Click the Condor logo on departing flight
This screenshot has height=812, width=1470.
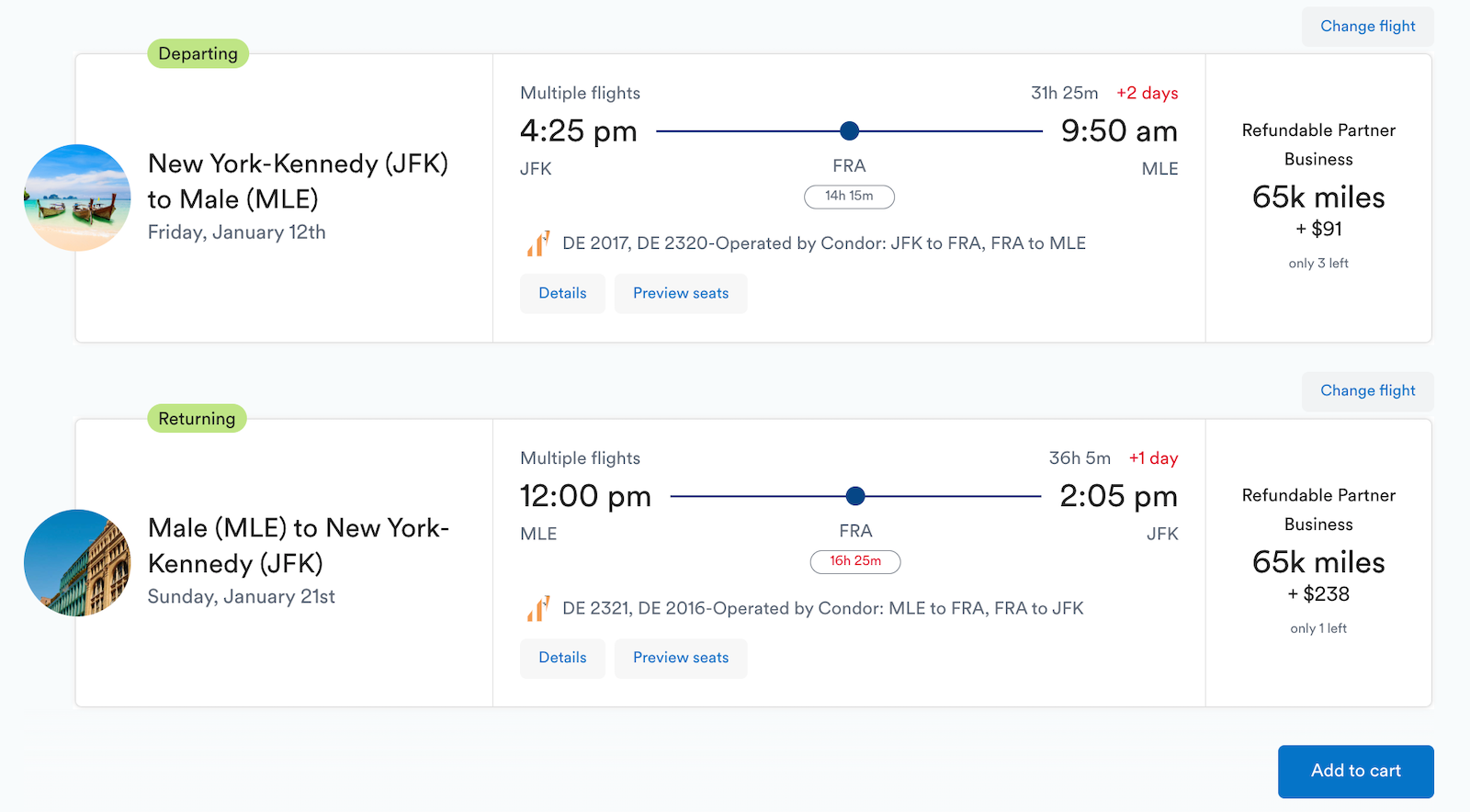[x=539, y=243]
